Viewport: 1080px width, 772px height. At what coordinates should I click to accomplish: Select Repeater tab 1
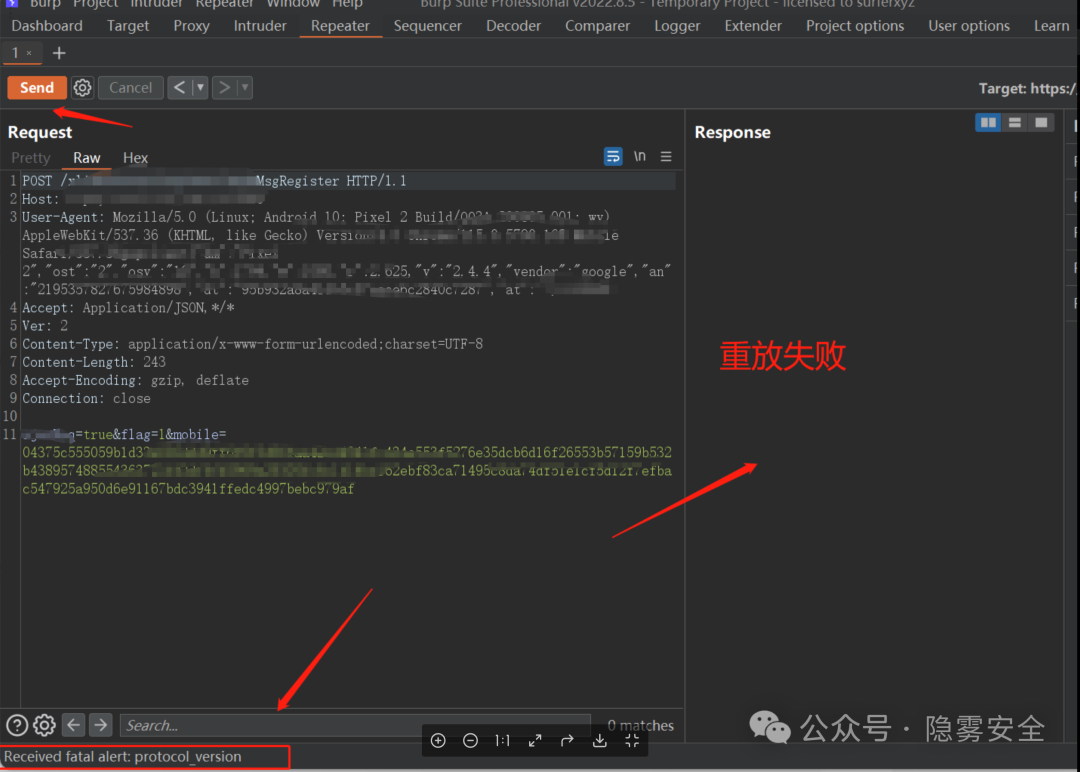15,53
